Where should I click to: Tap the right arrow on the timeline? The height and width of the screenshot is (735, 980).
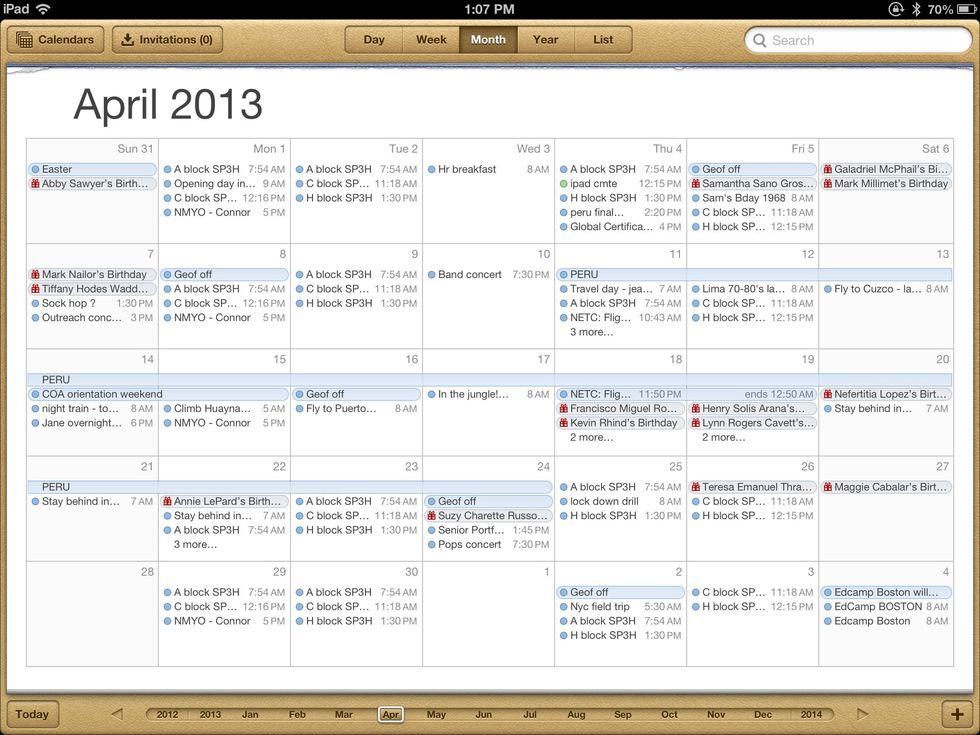point(862,714)
